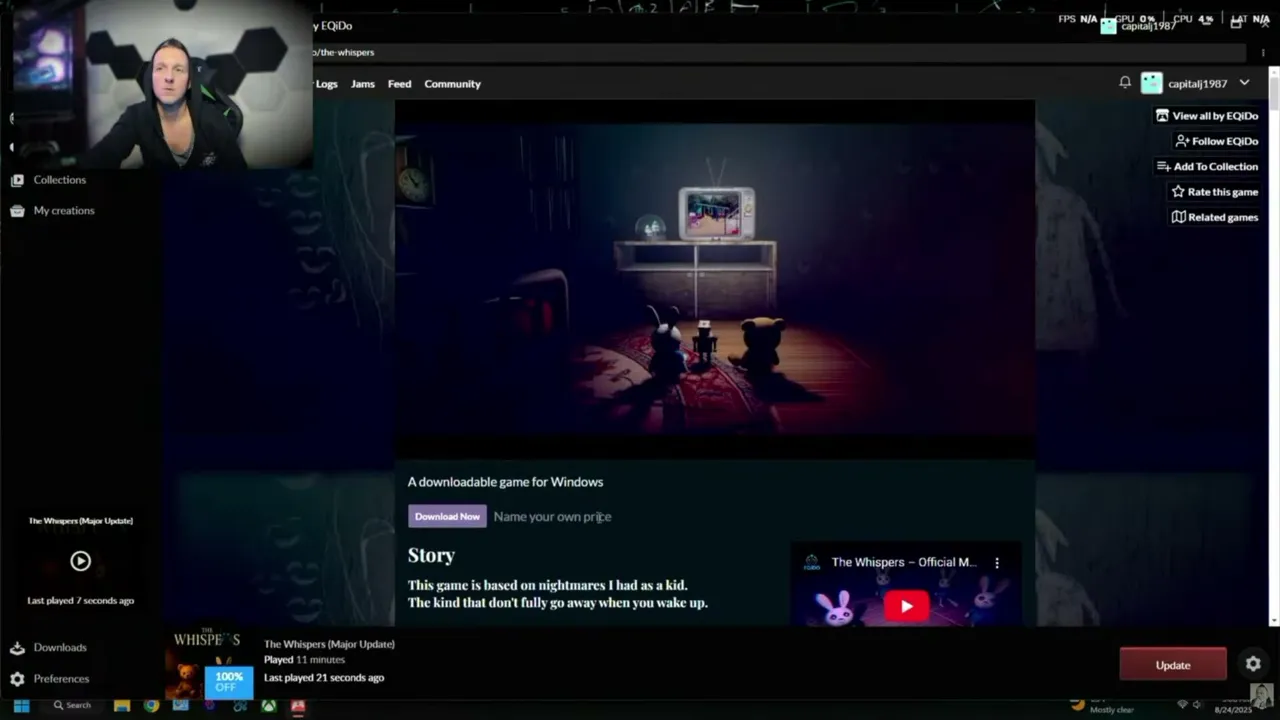1280x720 pixels.
Task: Open the Xbox app from the taskbar
Action: pos(269,706)
